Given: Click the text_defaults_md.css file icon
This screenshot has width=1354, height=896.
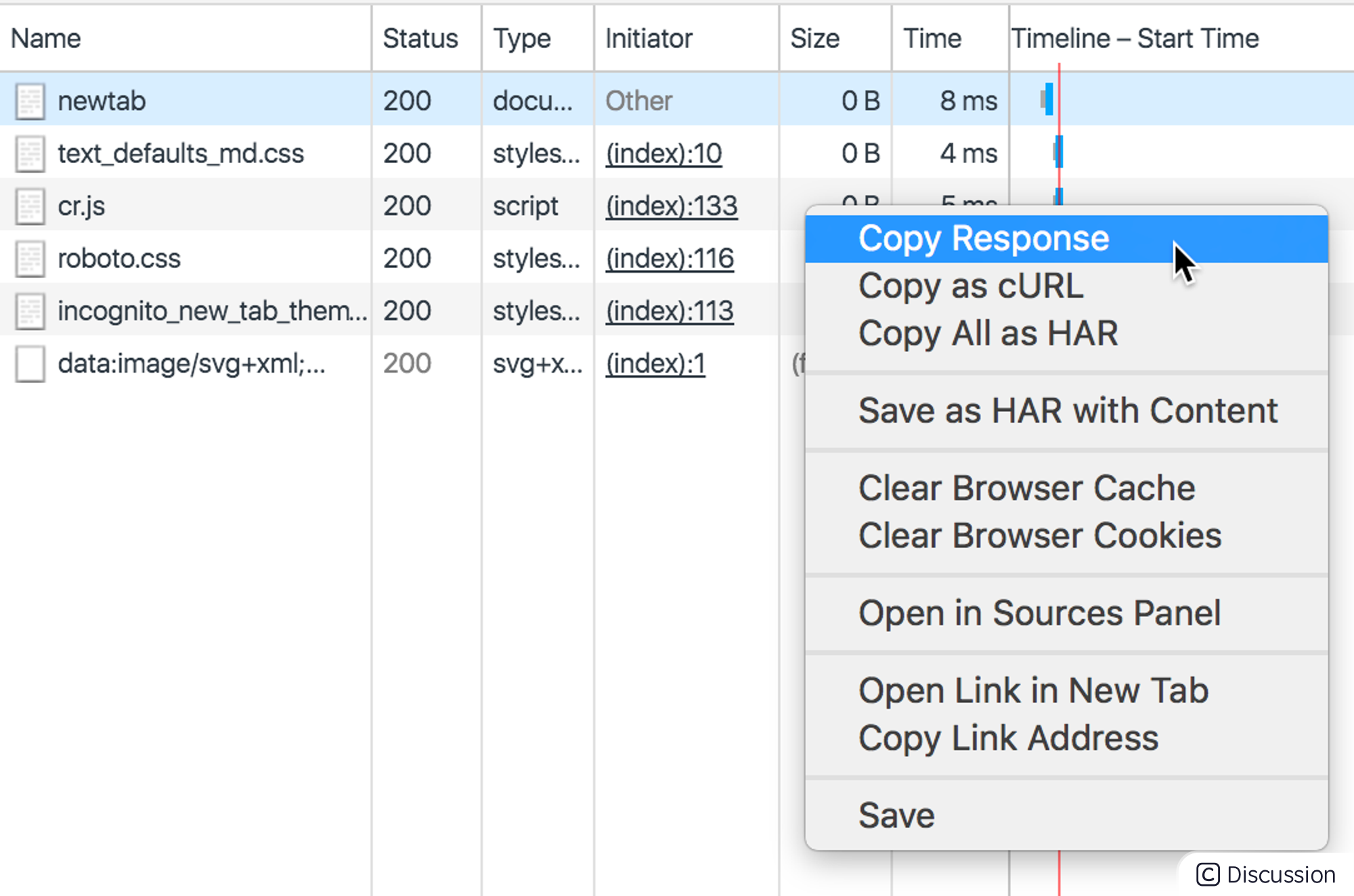Looking at the screenshot, I should coord(30,154).
